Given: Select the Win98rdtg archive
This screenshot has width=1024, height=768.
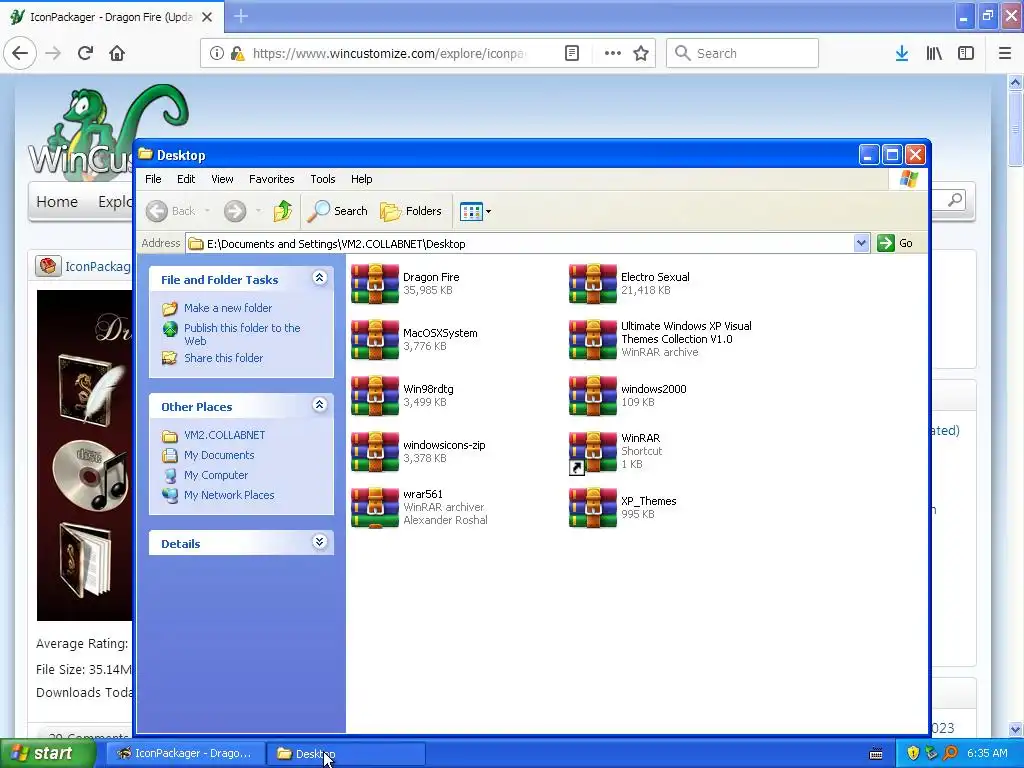Looking at the screenshot, I should (x=375, y=396).
